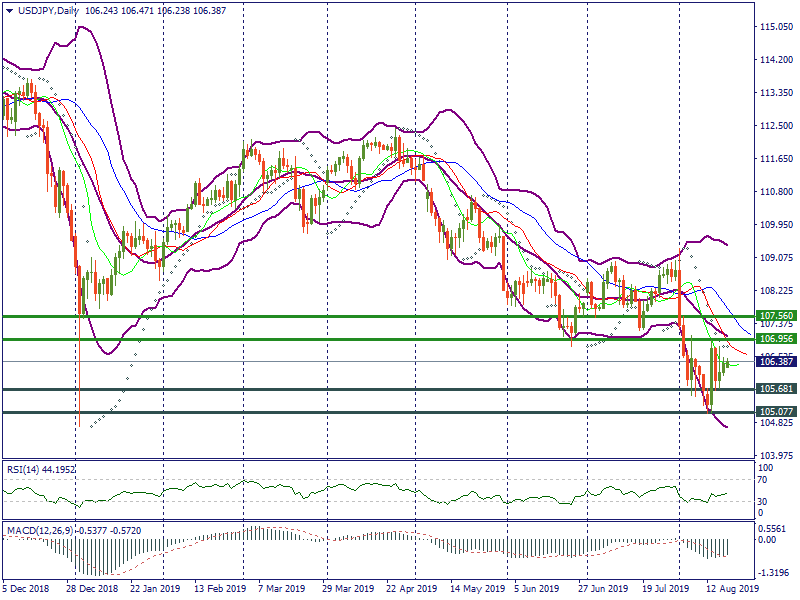Screen dimensions: 800x600
Task: Click the MACD 0.5561 scale label
Action: point(772,527)
